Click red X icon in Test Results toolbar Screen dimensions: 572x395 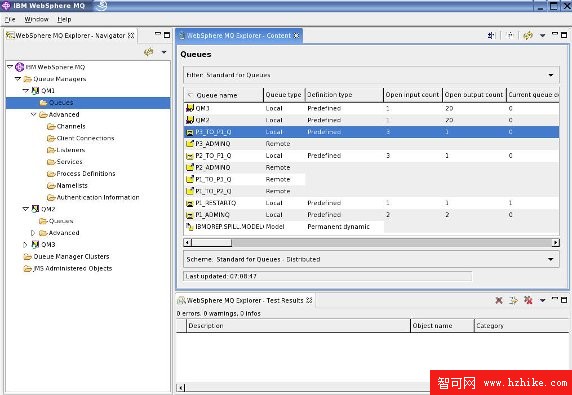pos(499,300)
